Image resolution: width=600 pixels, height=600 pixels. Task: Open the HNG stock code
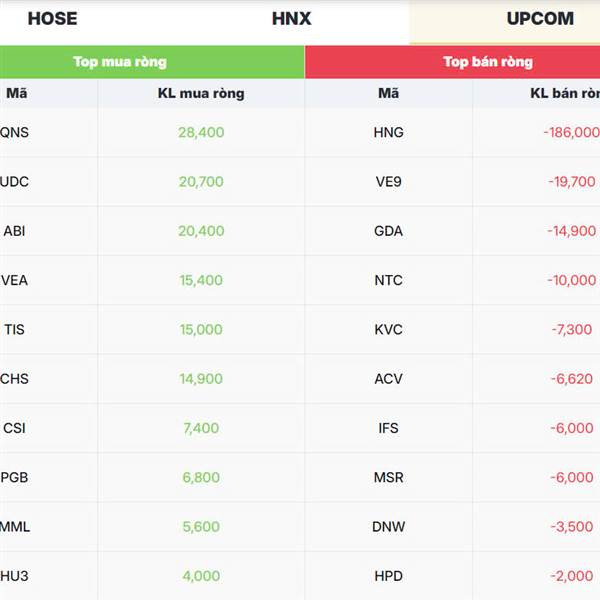tap(388, 132)
